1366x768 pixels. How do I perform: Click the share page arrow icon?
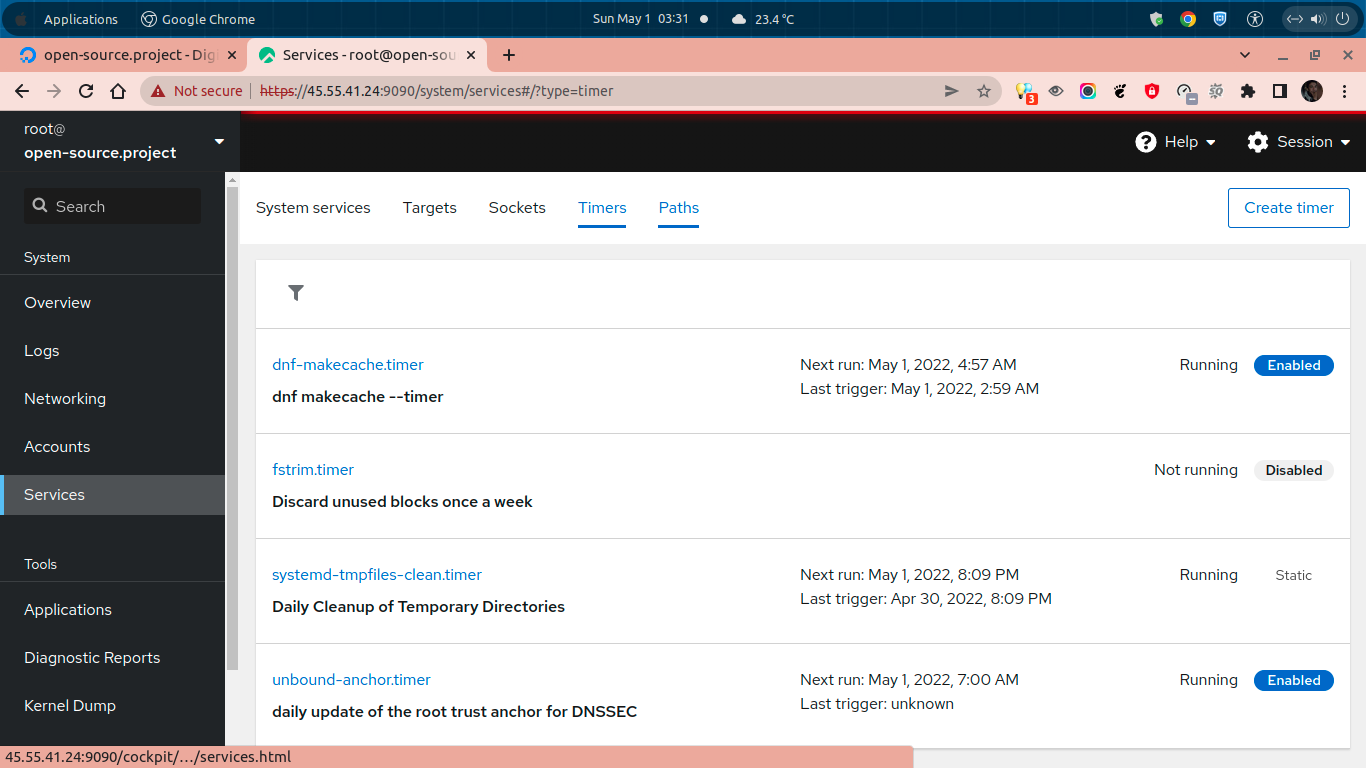click(x=951, y=91)
